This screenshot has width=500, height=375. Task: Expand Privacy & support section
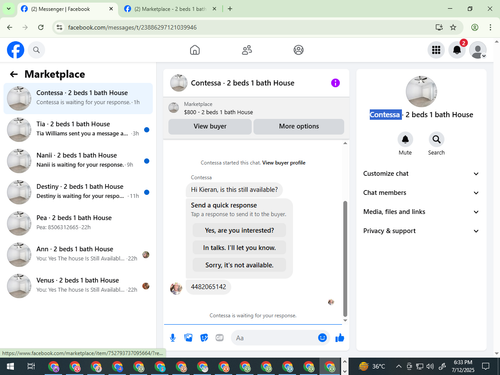(421, 231)
